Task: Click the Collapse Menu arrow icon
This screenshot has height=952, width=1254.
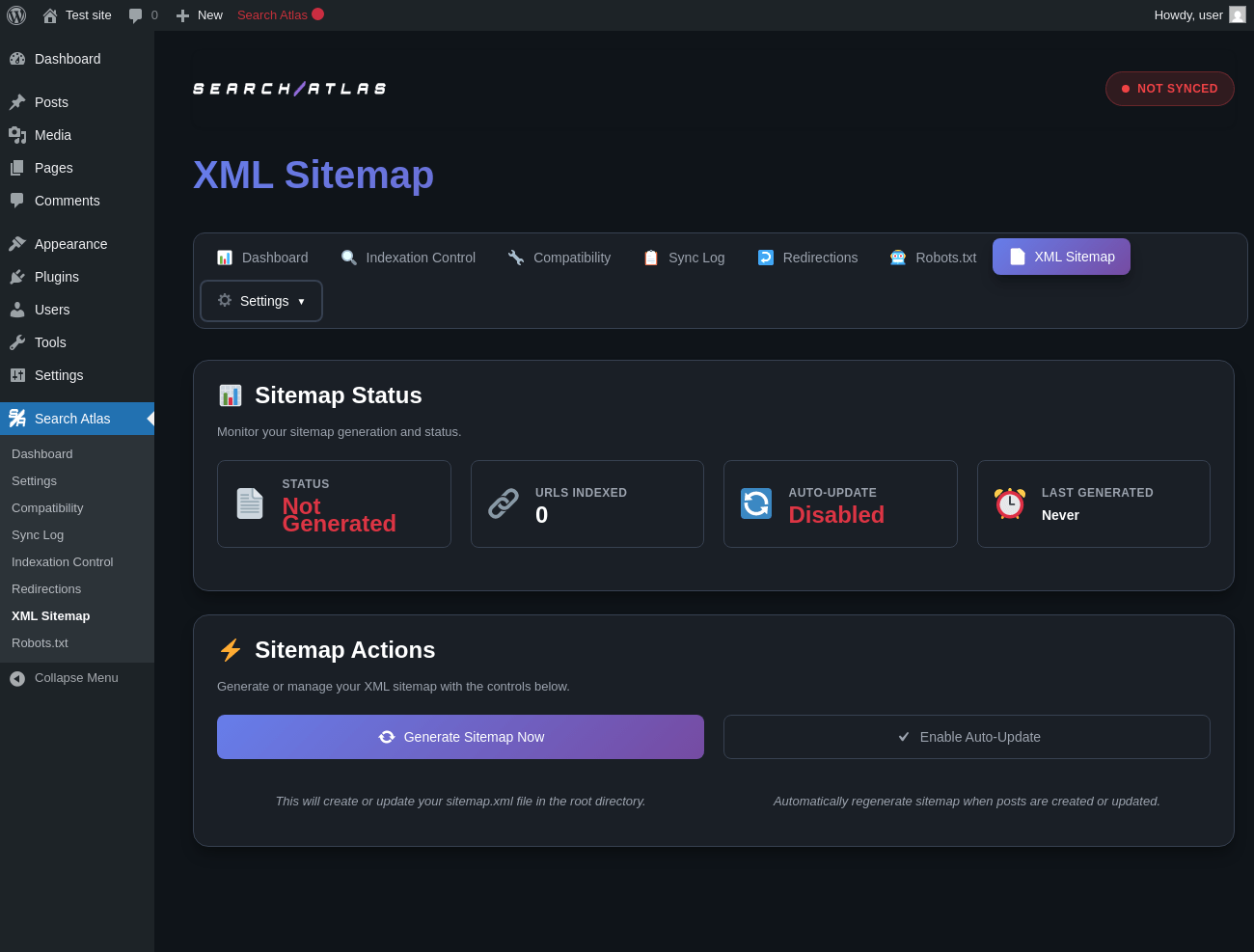Action: pos(17,679)
